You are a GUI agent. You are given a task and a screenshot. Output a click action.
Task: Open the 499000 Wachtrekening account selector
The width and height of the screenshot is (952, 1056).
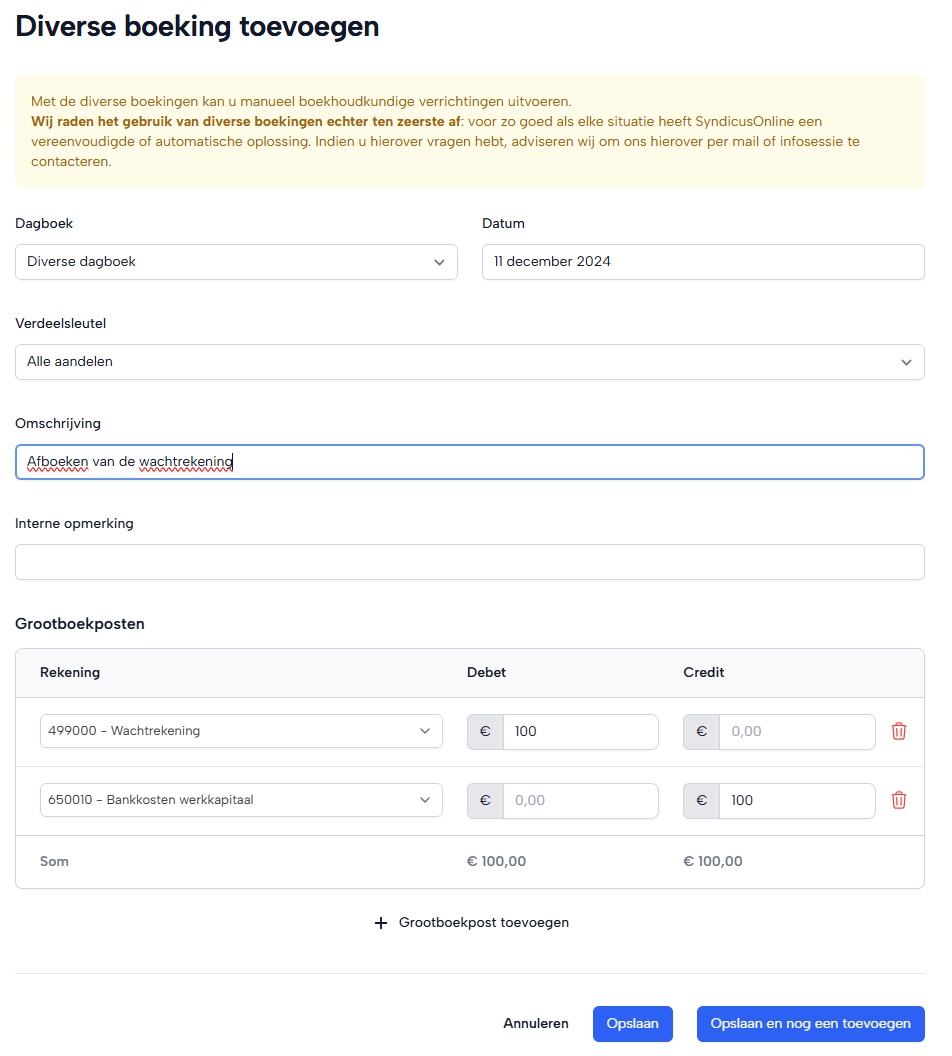click(x=241, y=731)
